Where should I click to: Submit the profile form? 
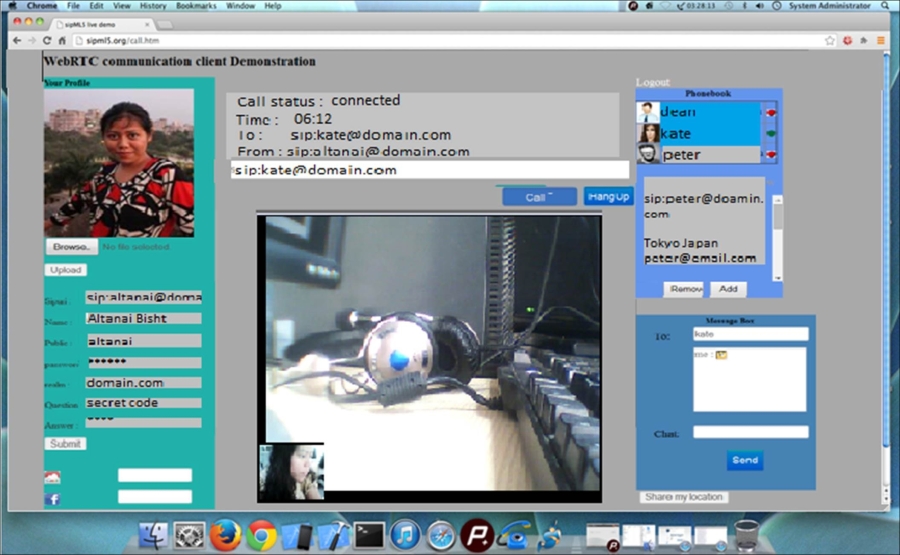tap(65, 444)
